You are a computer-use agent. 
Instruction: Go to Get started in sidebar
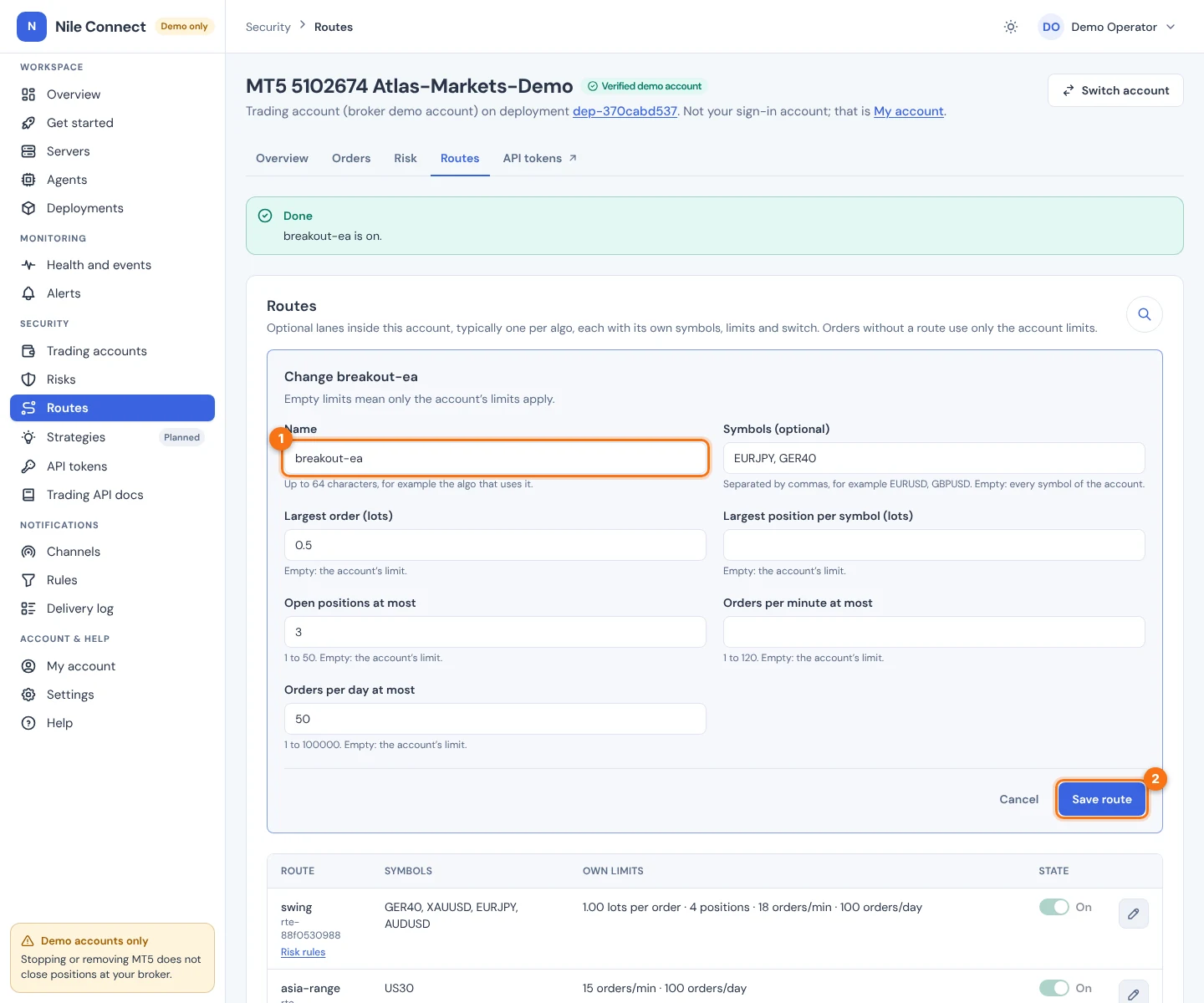(112, 123)
